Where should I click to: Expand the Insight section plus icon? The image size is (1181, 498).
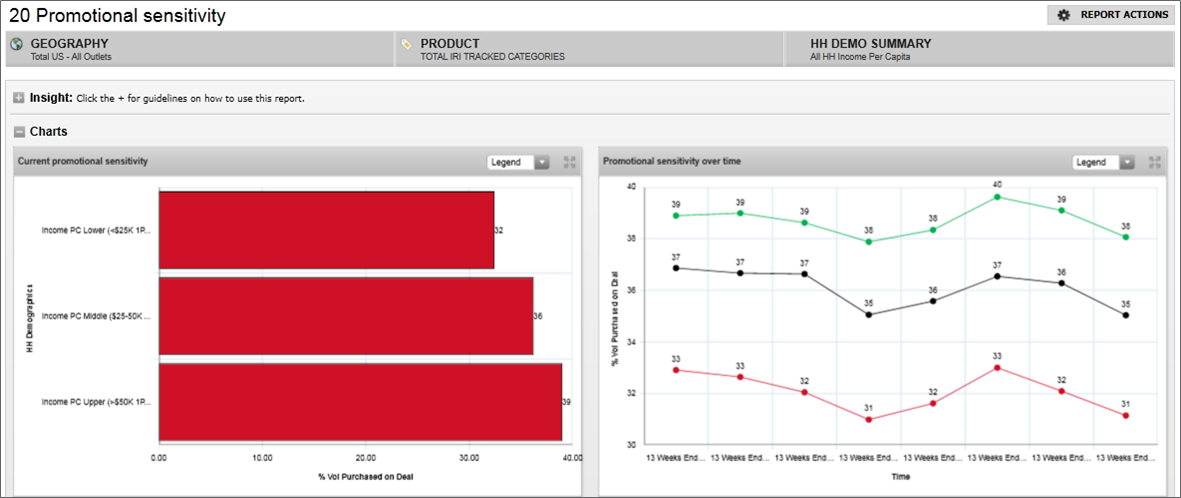click(19, 98)
